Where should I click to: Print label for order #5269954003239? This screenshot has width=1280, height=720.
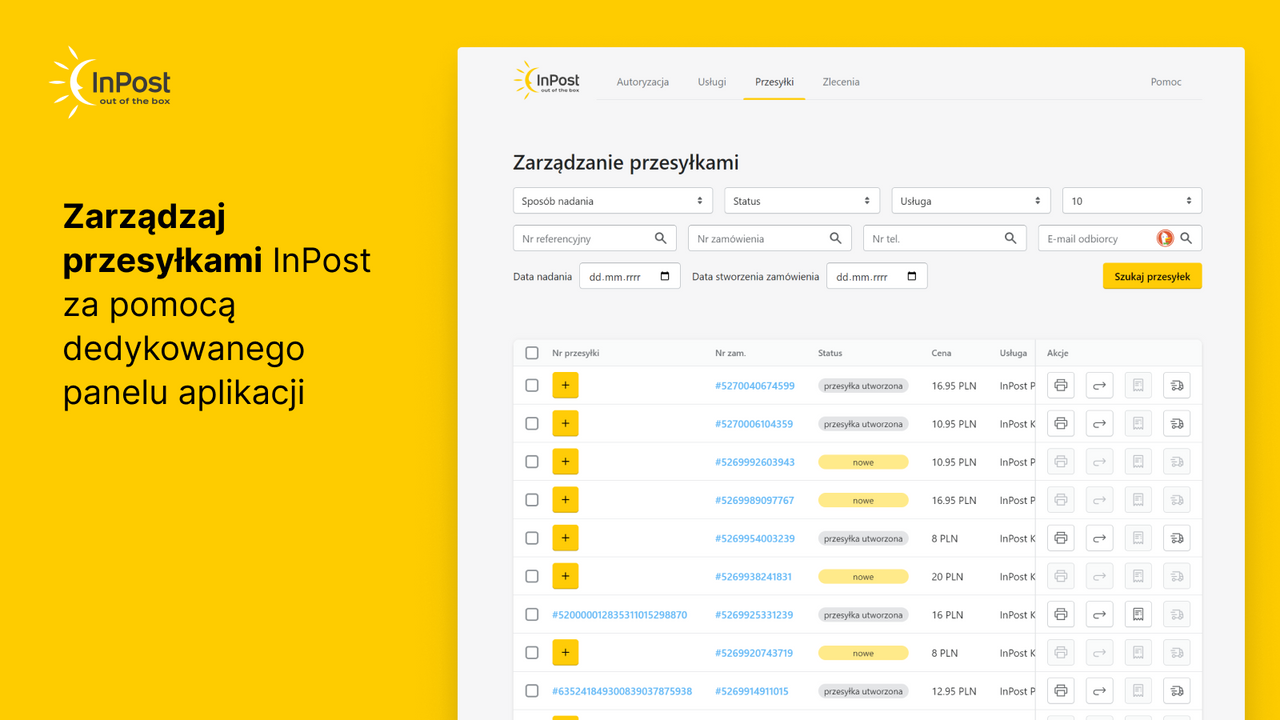pyautogui.click(x=1061, y=538)
